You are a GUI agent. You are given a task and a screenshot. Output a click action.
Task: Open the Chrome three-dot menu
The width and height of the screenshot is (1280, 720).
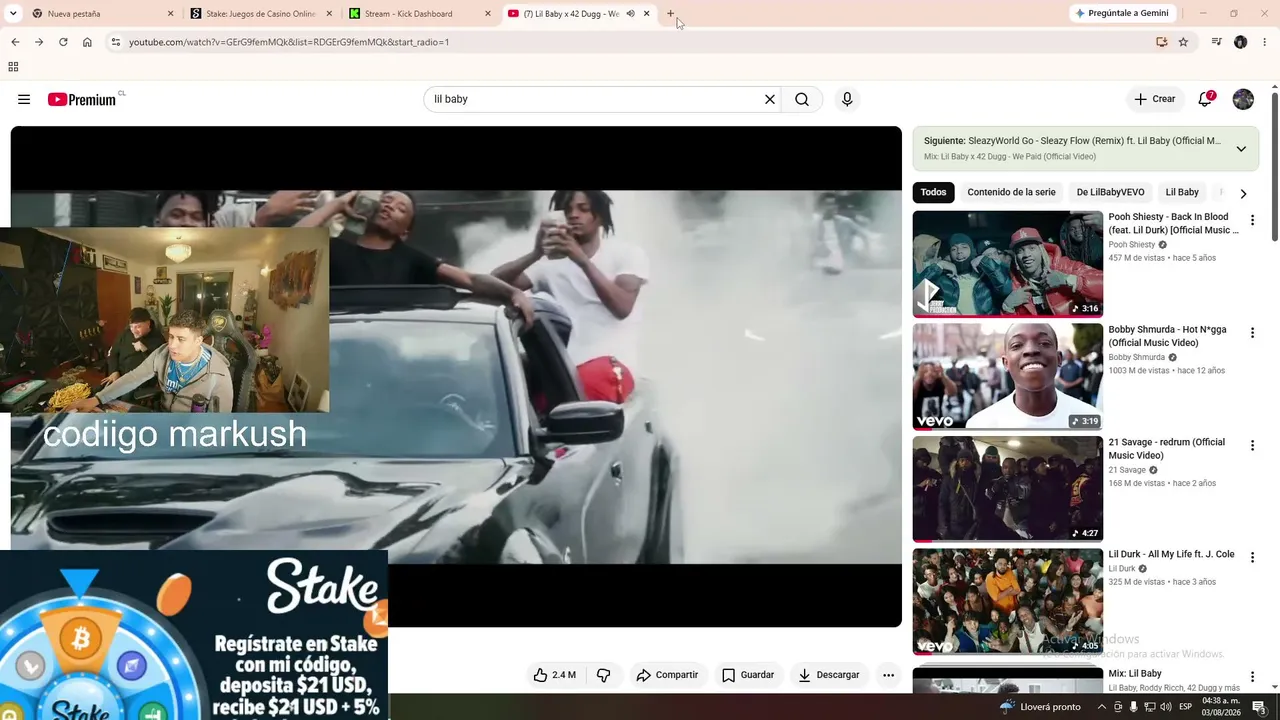pos(1264,42)
